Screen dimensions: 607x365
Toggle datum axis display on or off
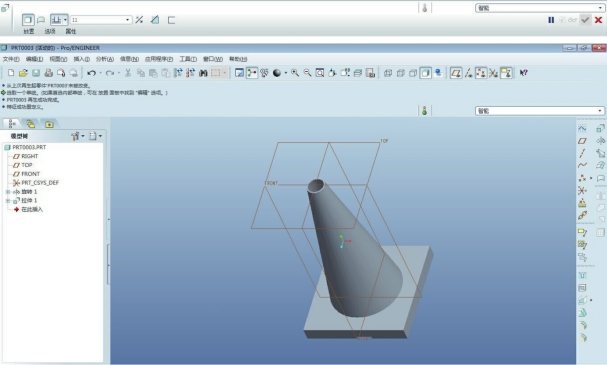coord(468,73)
